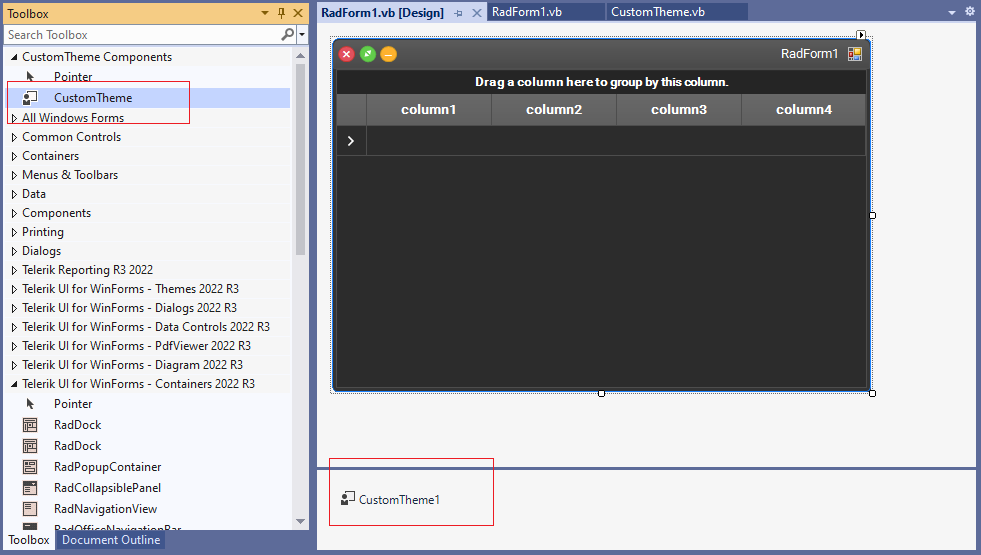The image size is (981, 555).
Task: Expand Telerik Reporting R3 2022 group
Action: coord(14,270)
